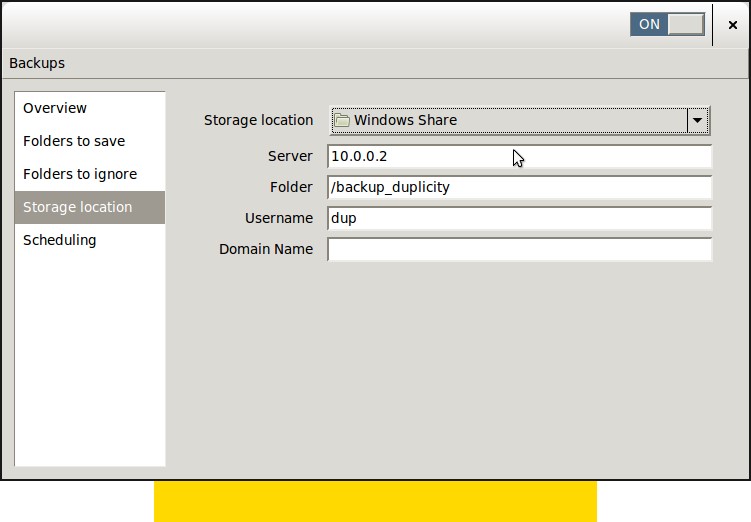Click the Server label text
The width and height of the screenshot is (751, 522).
point(290,157)
